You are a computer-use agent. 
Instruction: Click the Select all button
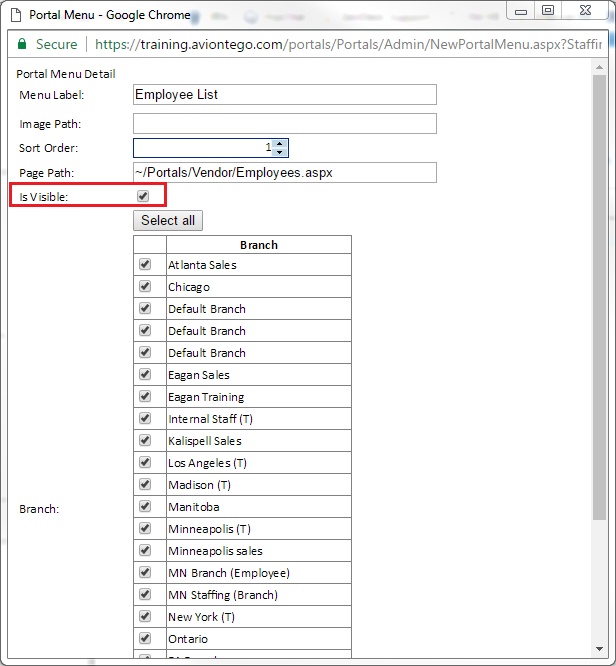pyautogui.click(x=168, y=220)
